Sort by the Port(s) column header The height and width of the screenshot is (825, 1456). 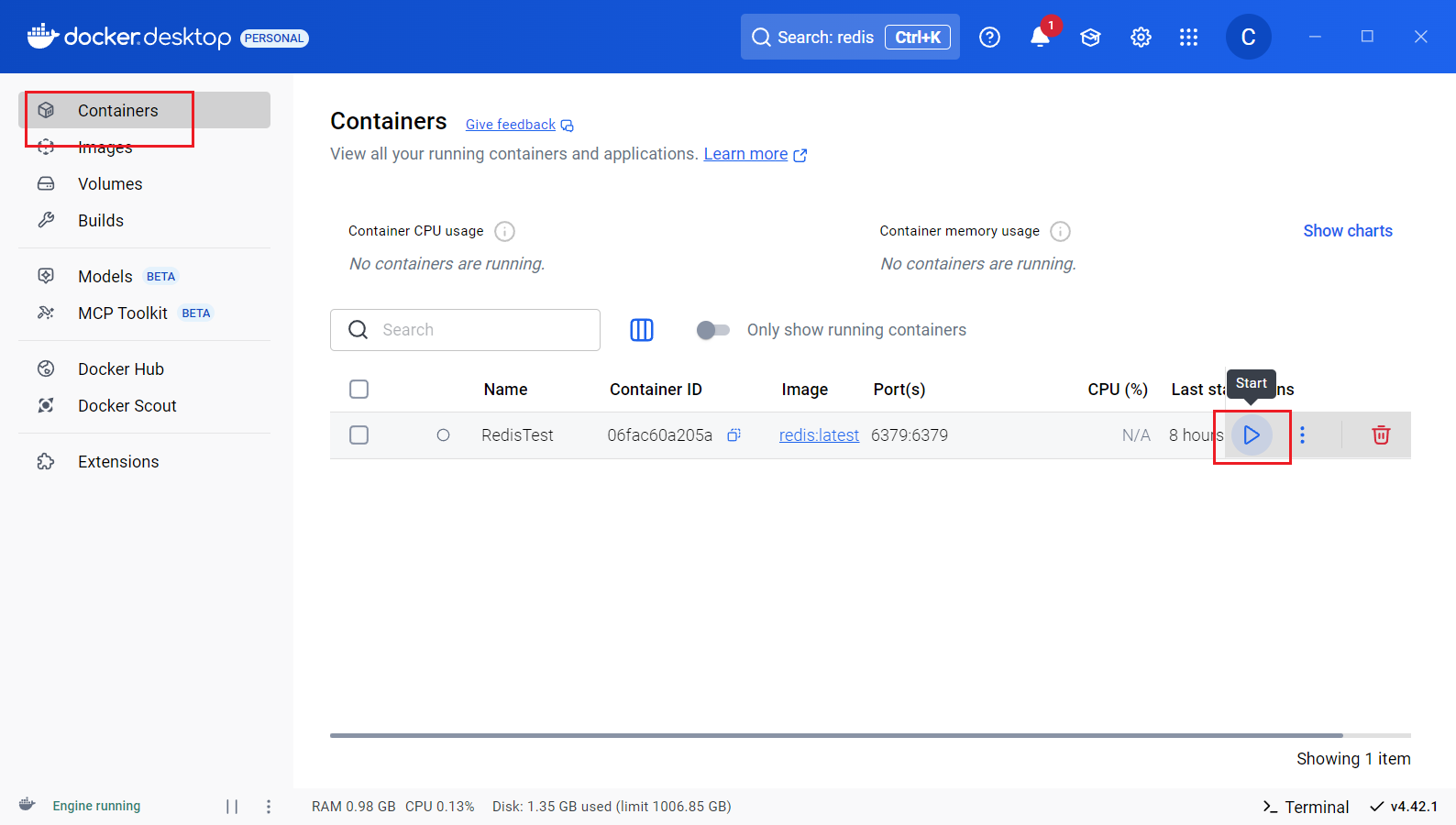(899, 390)
